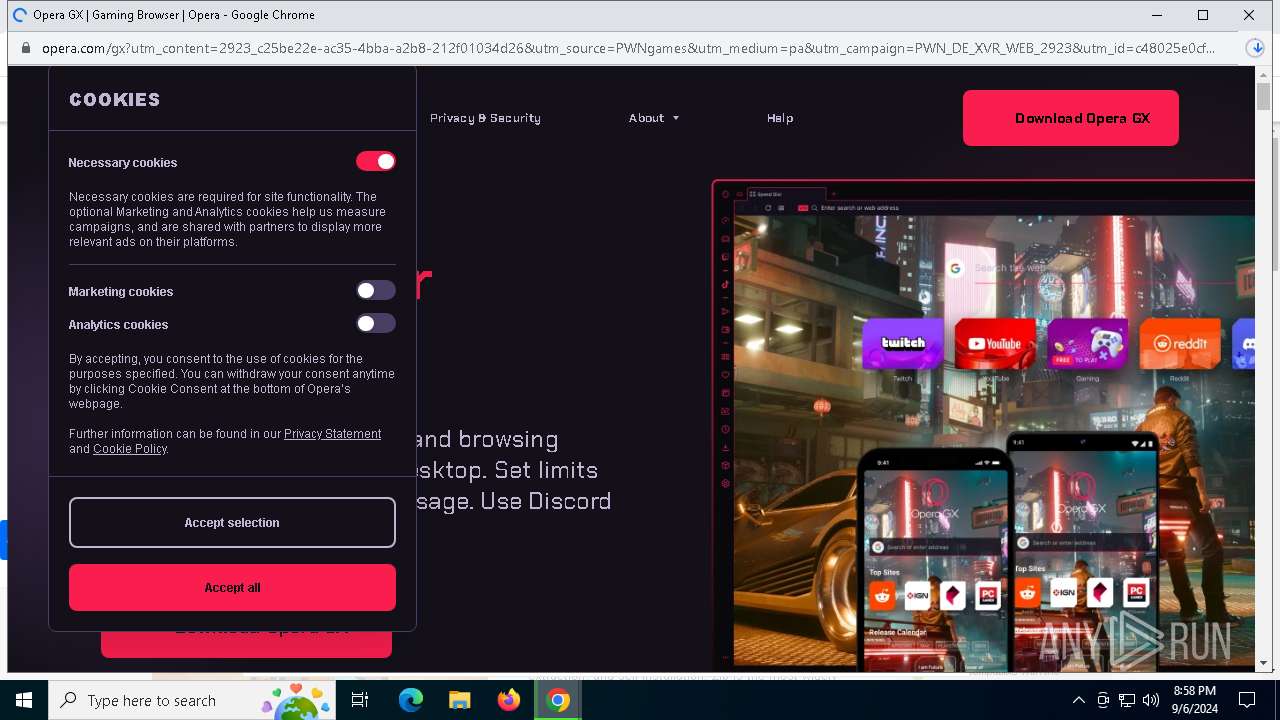Click the address bar URL field

628,48
